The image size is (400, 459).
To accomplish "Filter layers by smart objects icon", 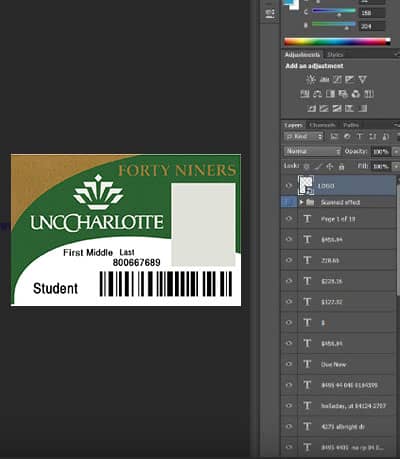I will pos(386,137).
